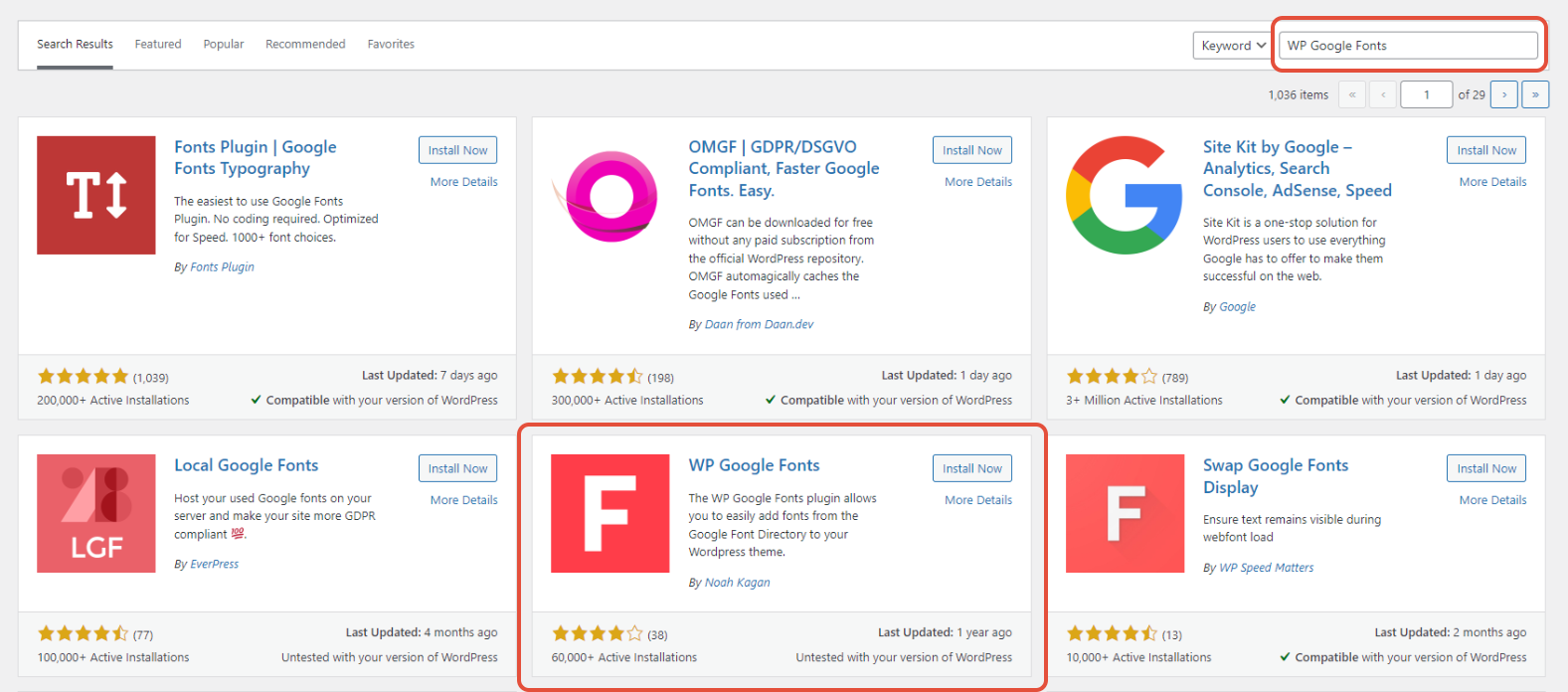This screenshot has height=692, width=1568.
Task: Open the Favorites tab
Action: tap(391, 44)
